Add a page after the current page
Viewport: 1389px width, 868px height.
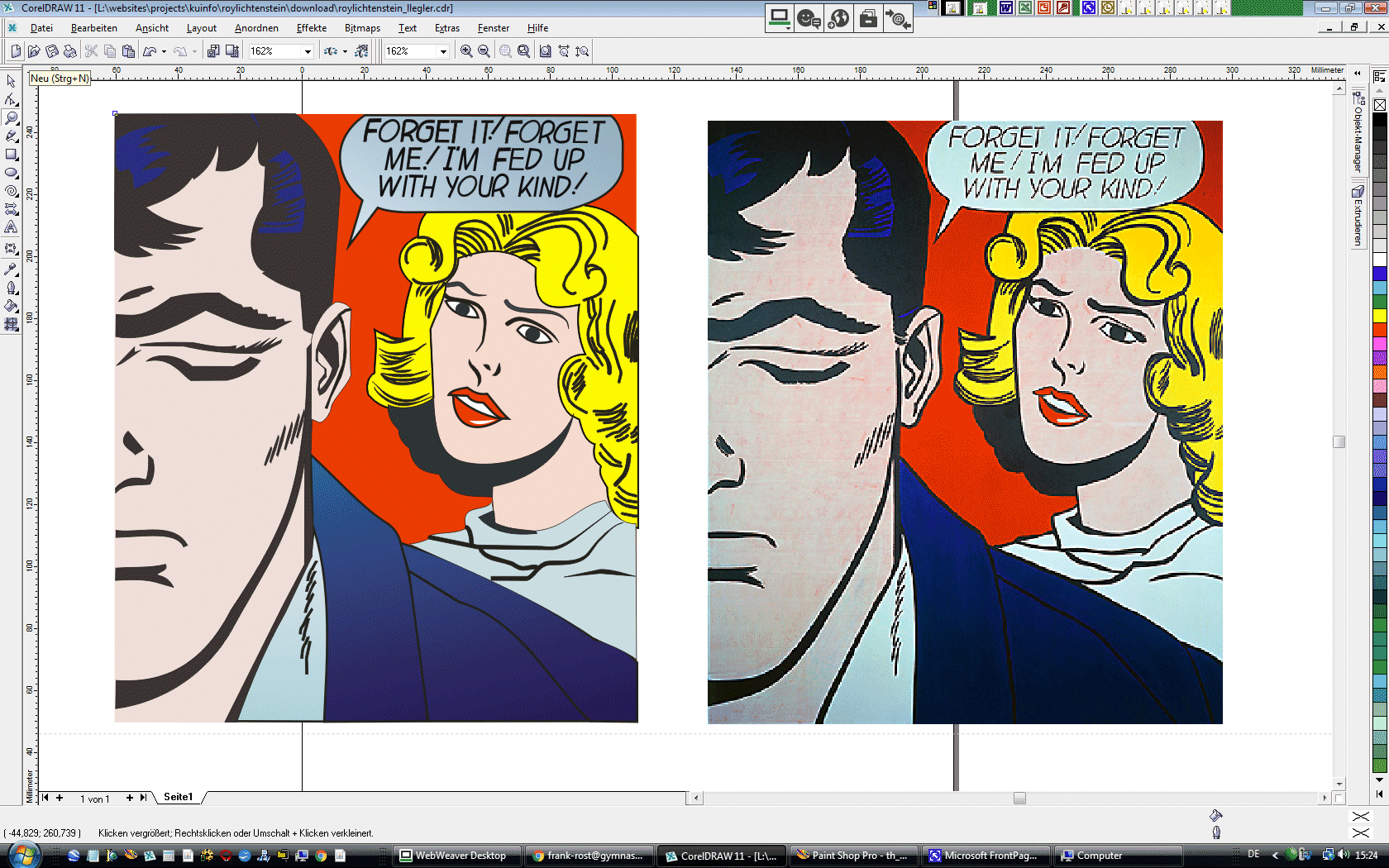coord(130,798)
